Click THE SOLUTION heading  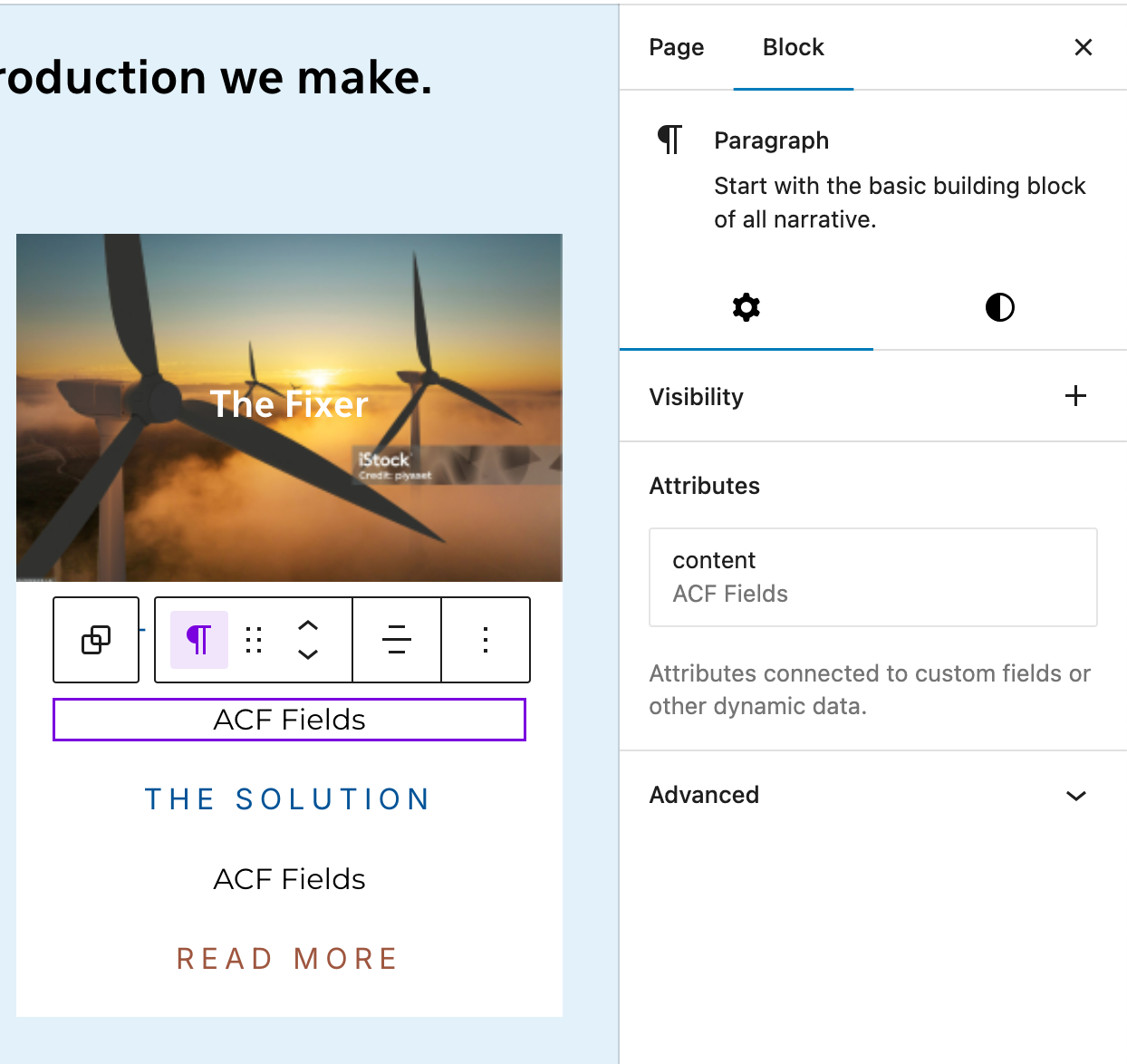tap(288, 799)
